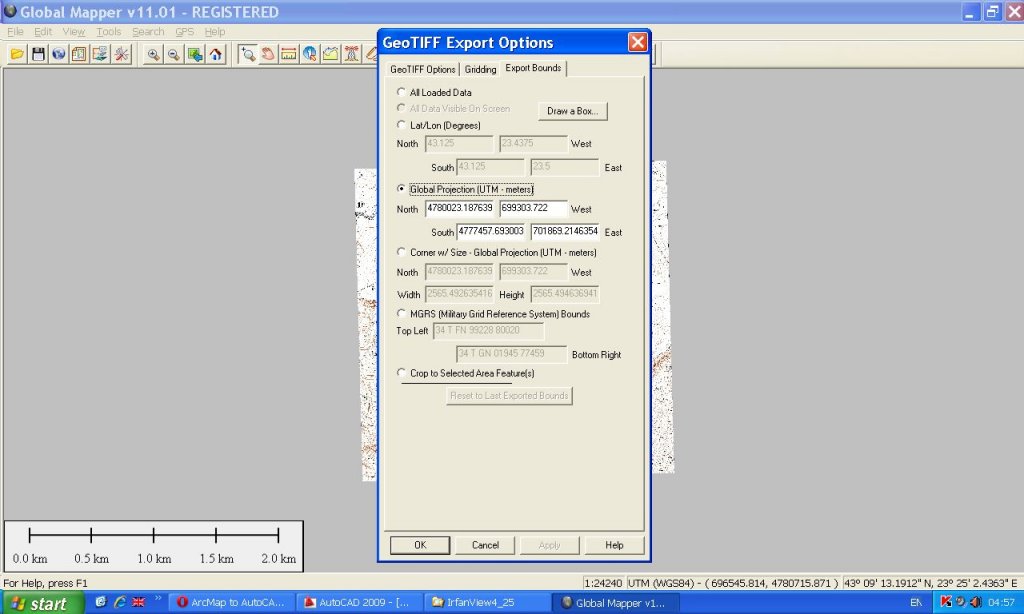Click OK in the export dialog
Screen dimensions: 1024x614
pos(419,545)
